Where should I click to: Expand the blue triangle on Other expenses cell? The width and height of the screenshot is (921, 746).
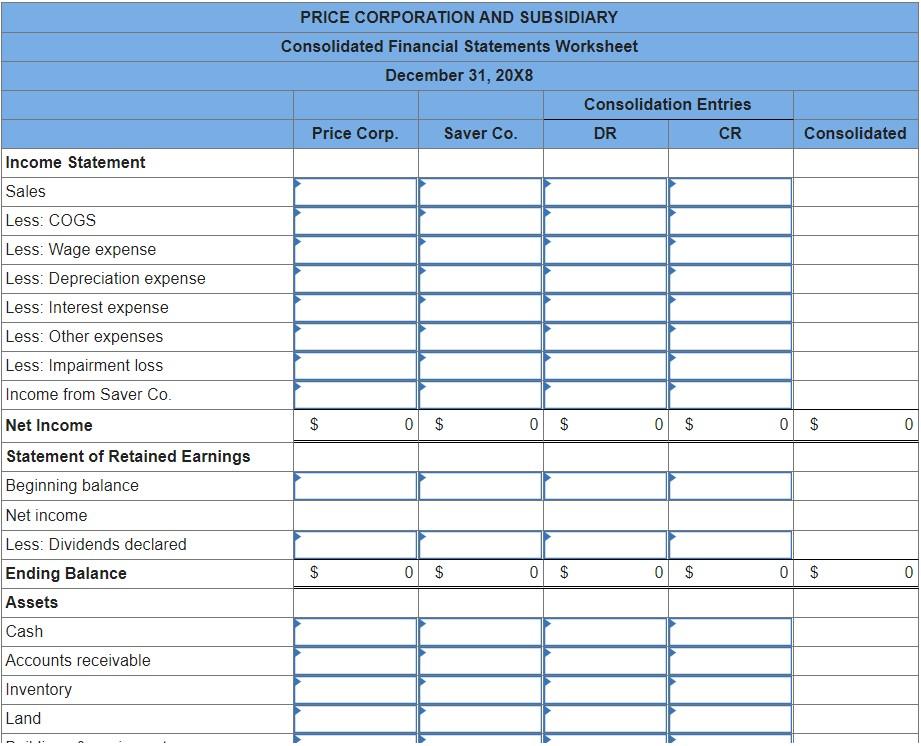[296, 330]
